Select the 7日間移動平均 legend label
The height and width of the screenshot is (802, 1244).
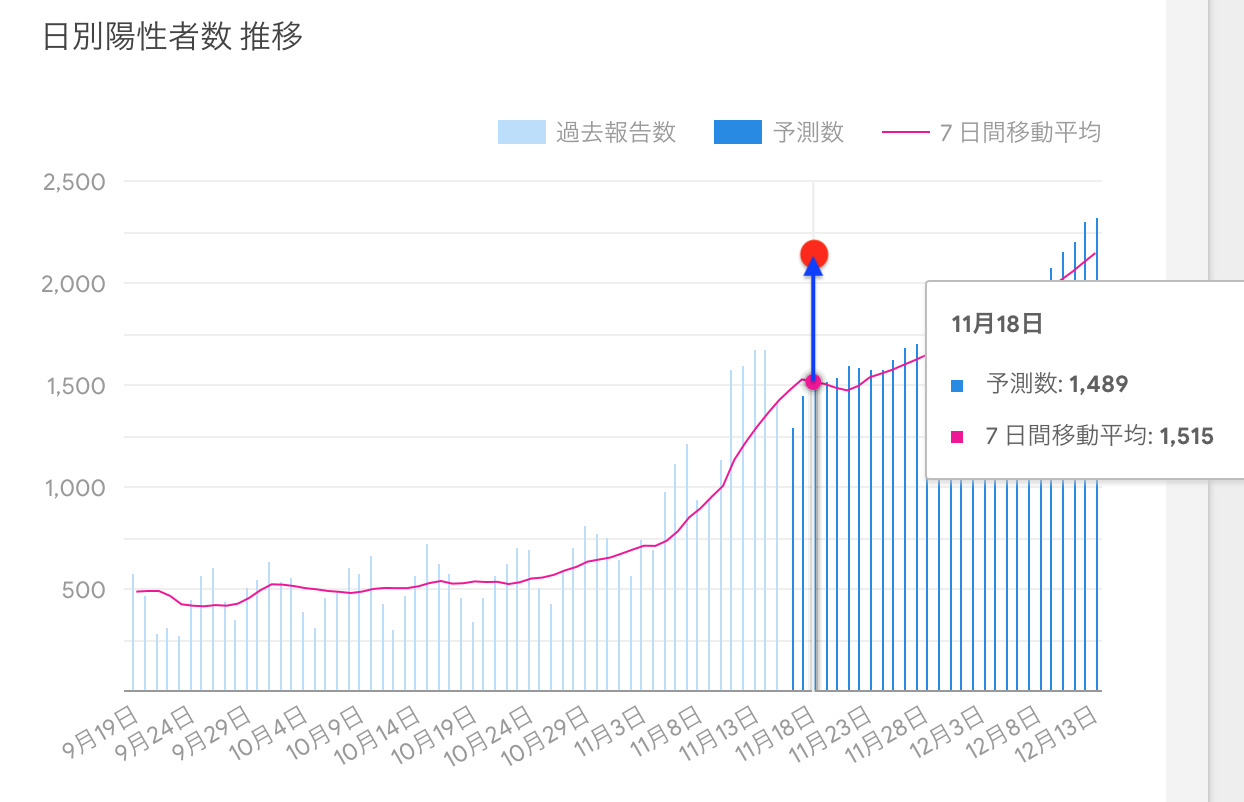(x=1020, y=132)
